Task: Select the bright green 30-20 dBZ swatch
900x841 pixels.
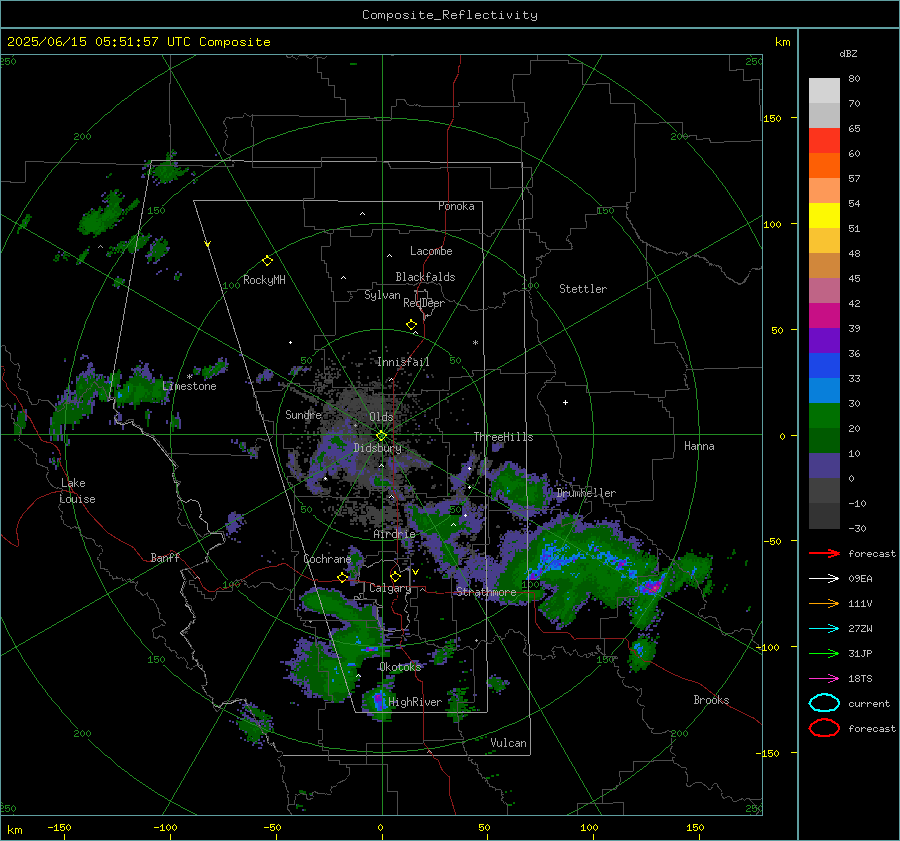Action: pos(824,416)
